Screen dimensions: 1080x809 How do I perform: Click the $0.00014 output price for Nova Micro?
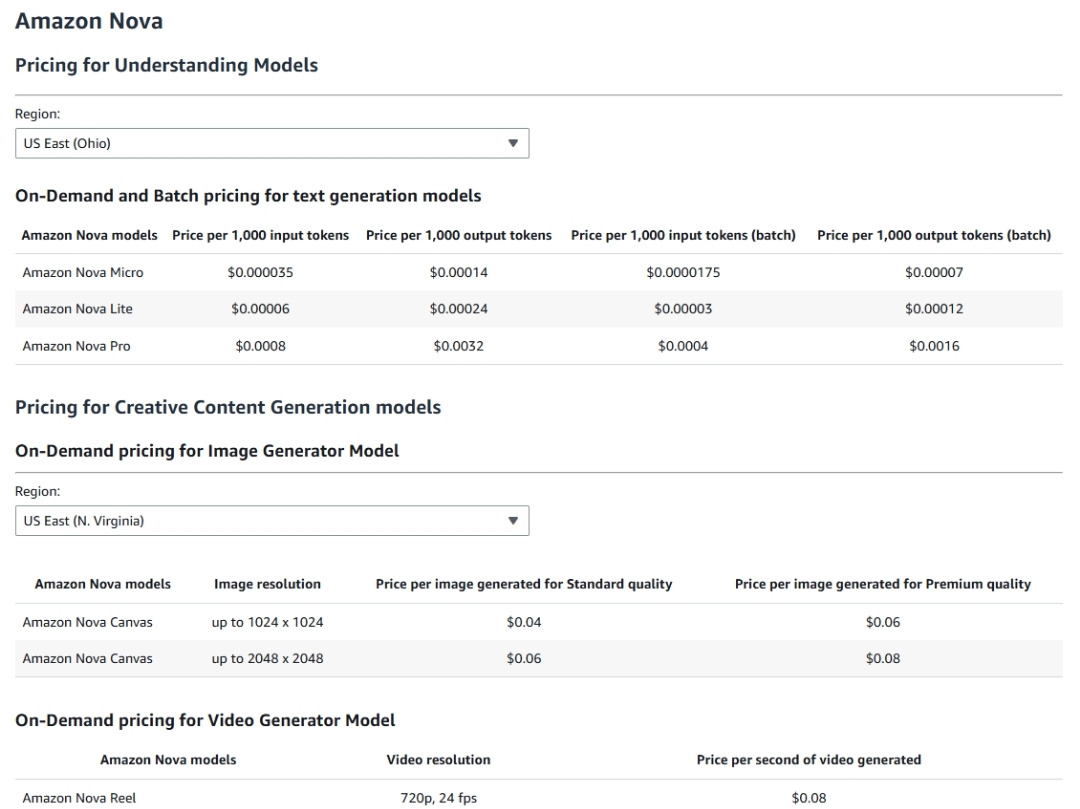(x=459, y=273)
